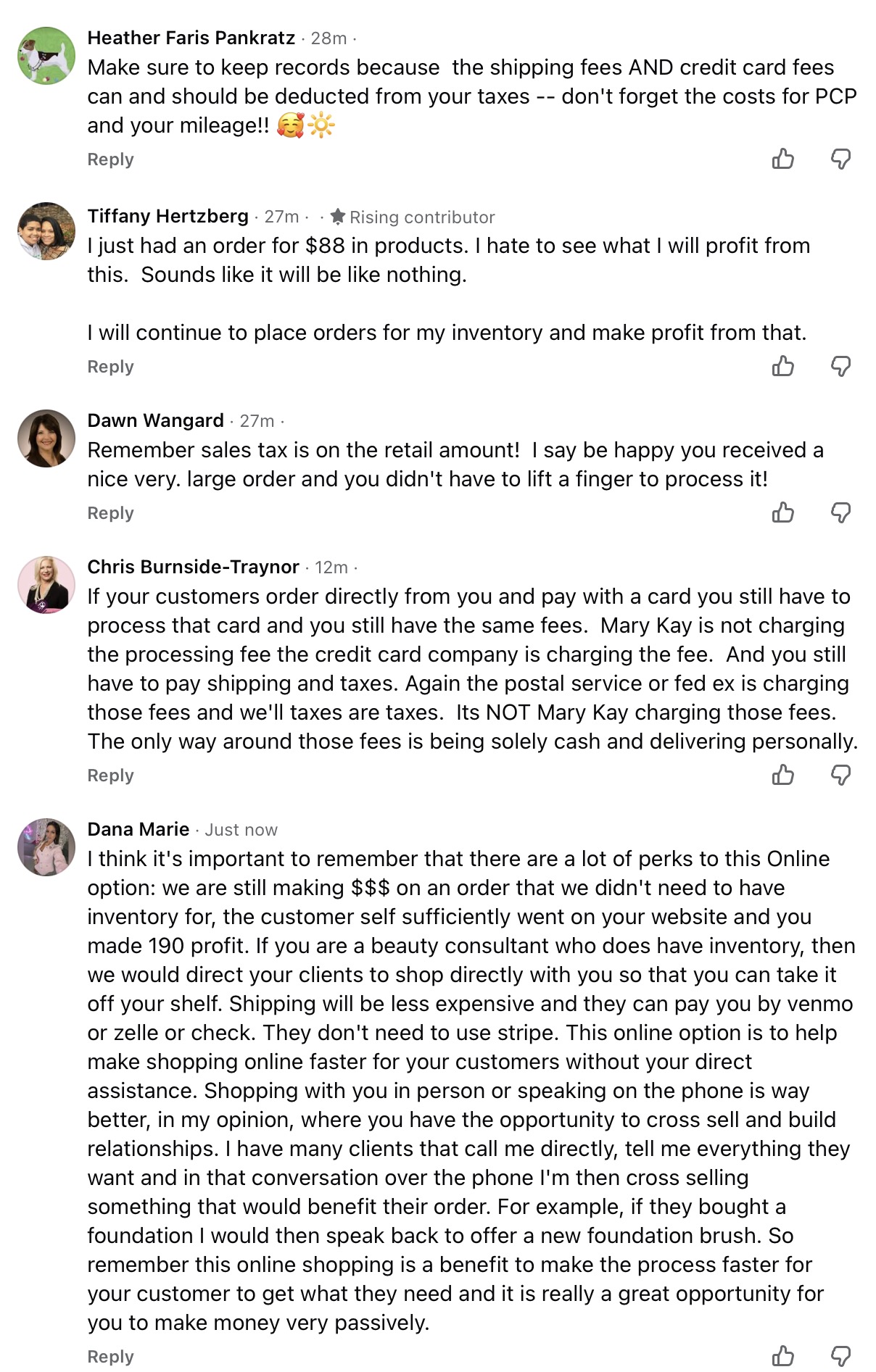Reply to Dawn Wangard's comment
876x1372 pixels.
[110, 513]
